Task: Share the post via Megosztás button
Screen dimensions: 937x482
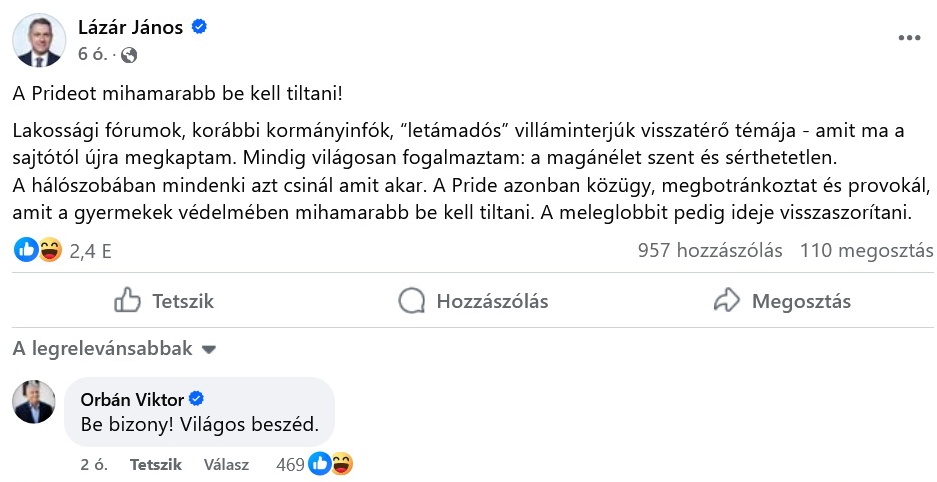Action: (781, 301)
